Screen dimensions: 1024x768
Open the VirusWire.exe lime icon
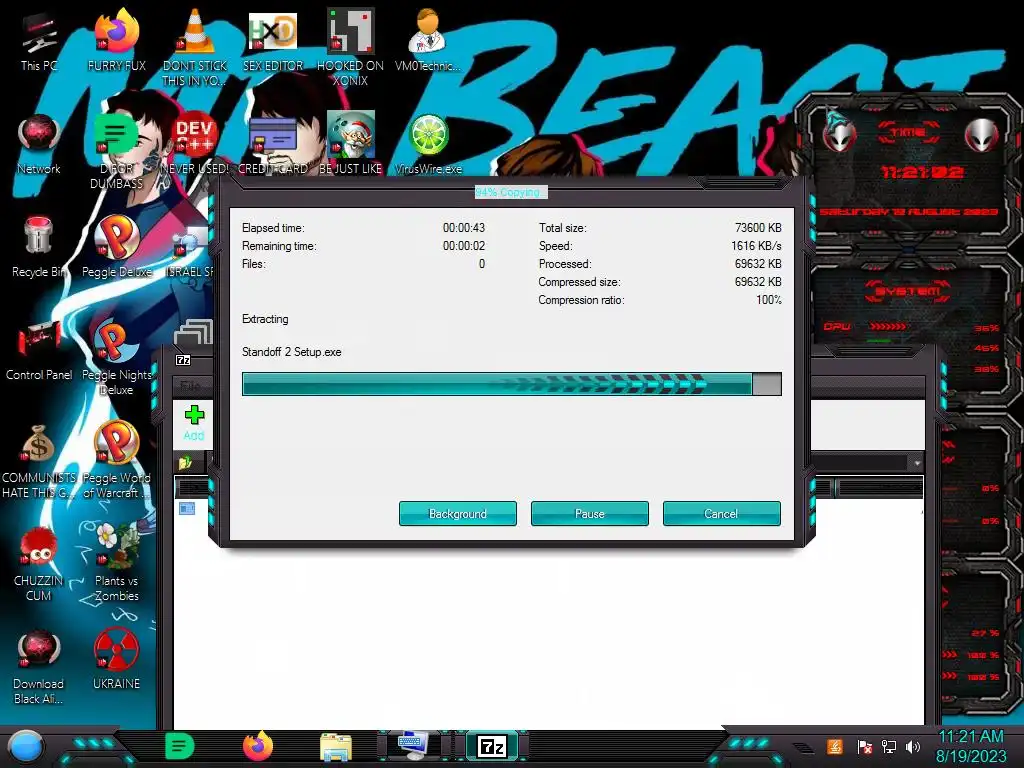[x=428, y=144]
